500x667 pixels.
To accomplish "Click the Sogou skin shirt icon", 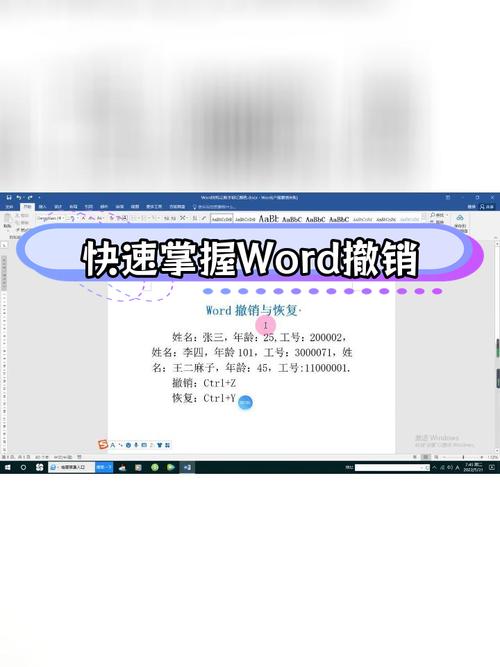I will point(160,445).
